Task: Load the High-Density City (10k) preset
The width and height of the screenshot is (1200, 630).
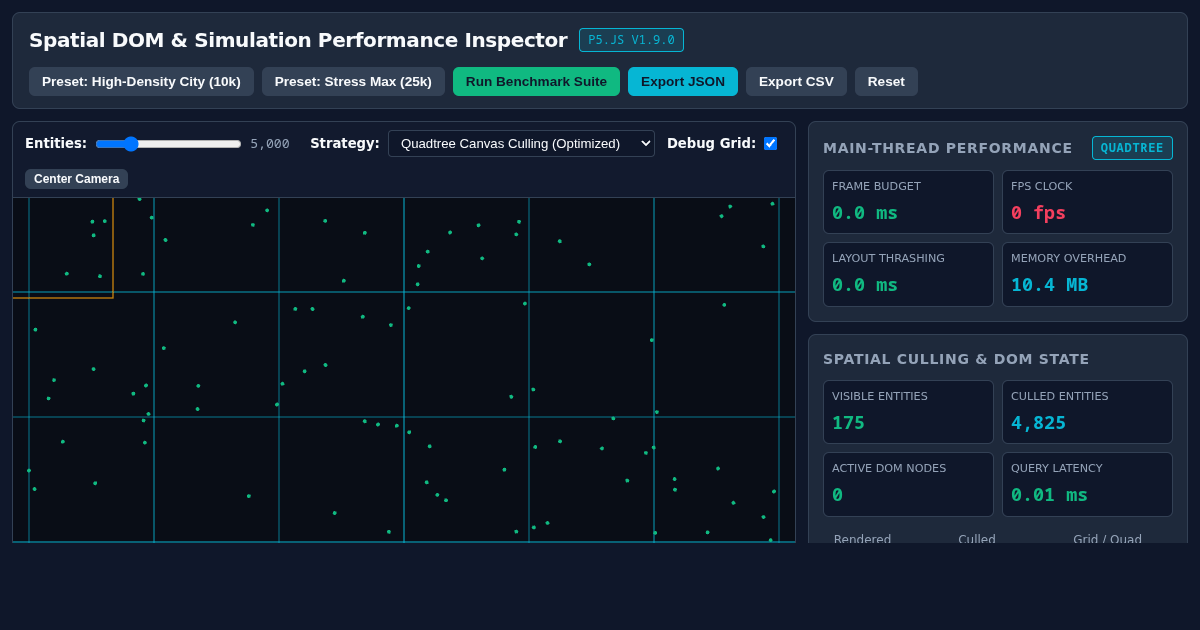Action: (141, 82)
